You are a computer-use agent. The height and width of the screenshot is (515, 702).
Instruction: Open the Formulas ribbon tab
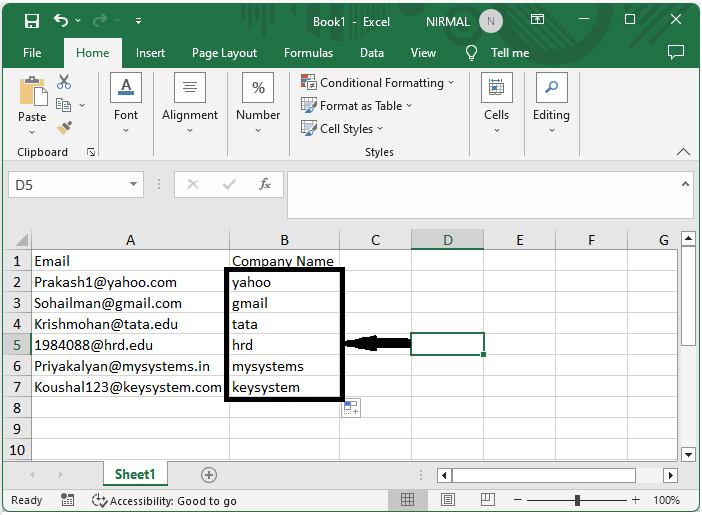[x=308, y=53]
